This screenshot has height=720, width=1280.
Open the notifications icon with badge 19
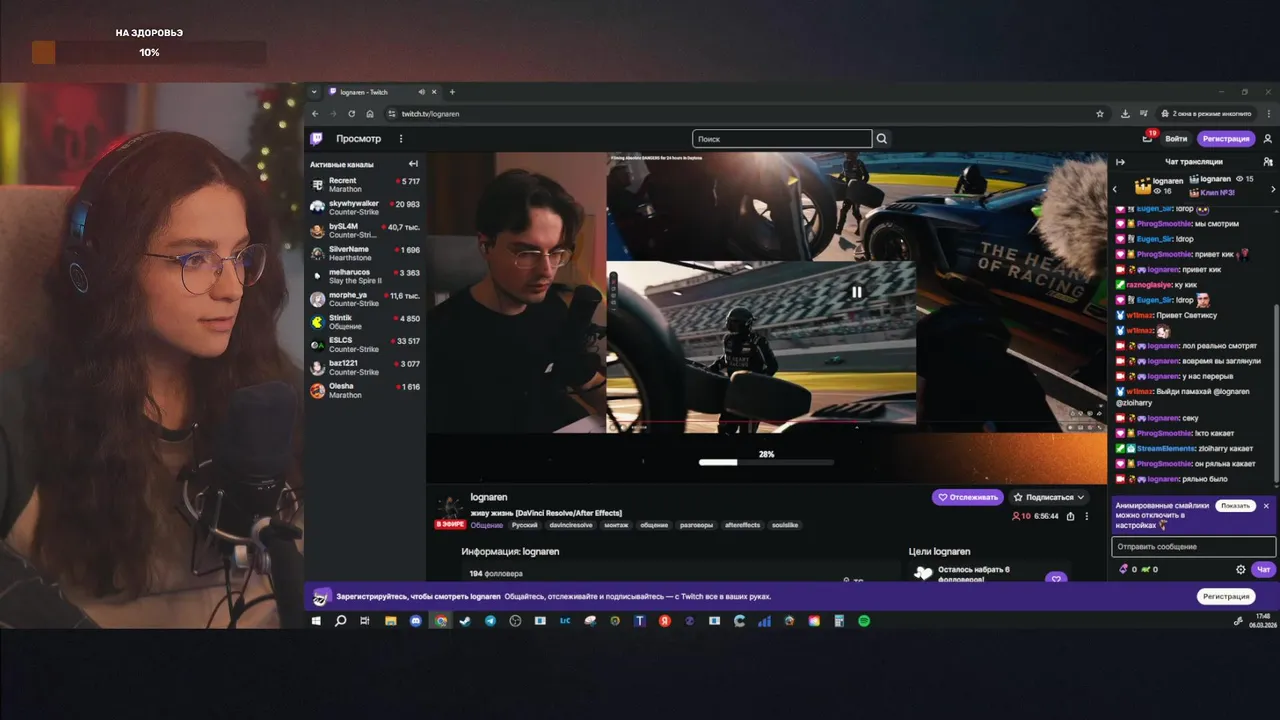[x=1148, y=138]
